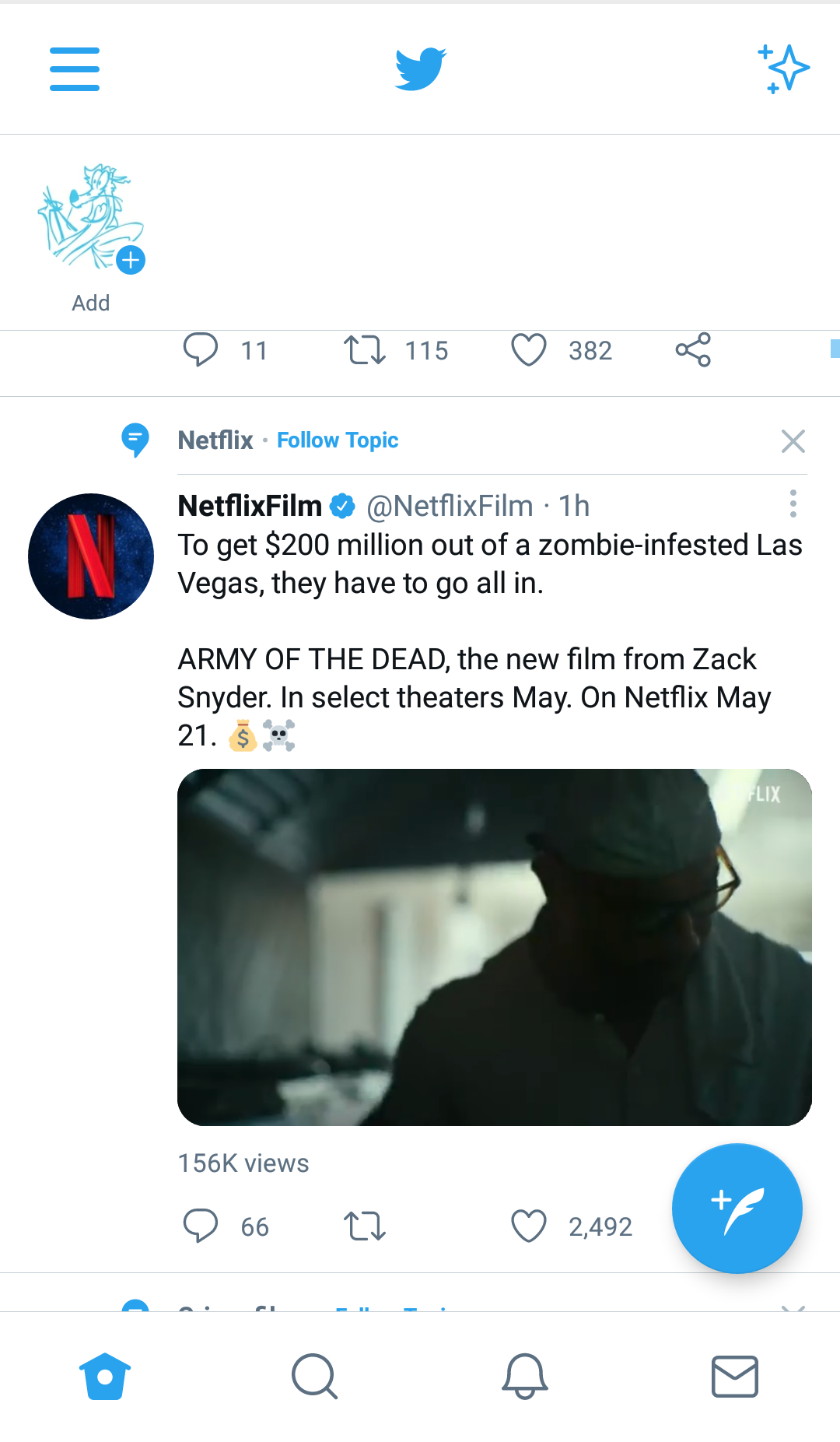Image resolution: width=840 pixels, height=1442 pixels.
Task: Retweet the post with 115 retweets
Action: coord(365,349)
